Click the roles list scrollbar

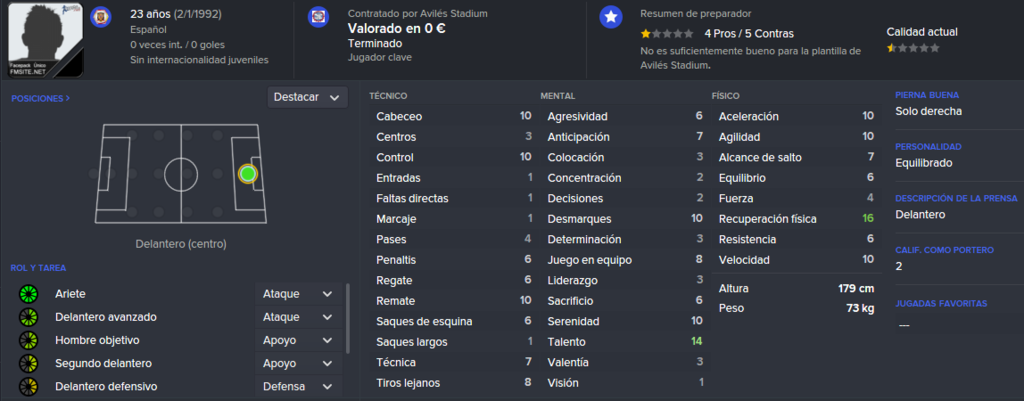(x=347, y=318)
